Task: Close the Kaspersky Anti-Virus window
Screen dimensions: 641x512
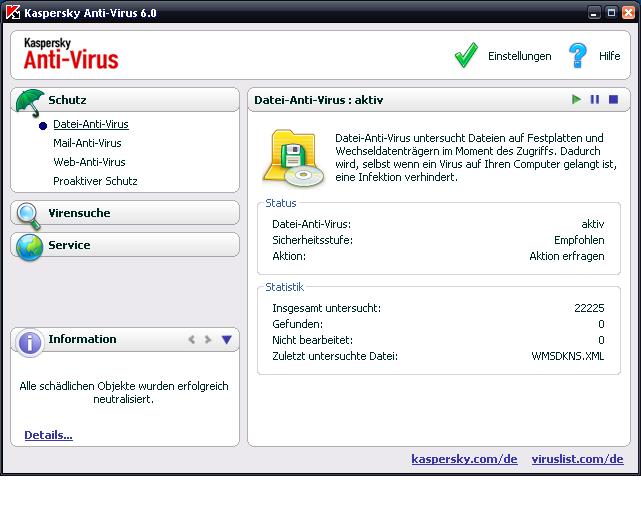Action: 628,13
